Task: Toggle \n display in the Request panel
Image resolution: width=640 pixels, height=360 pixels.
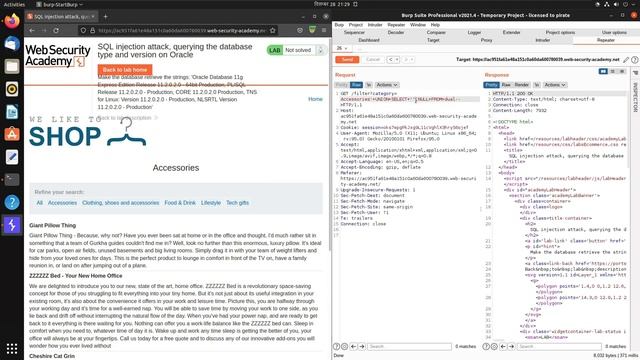Action: (369, 85)
